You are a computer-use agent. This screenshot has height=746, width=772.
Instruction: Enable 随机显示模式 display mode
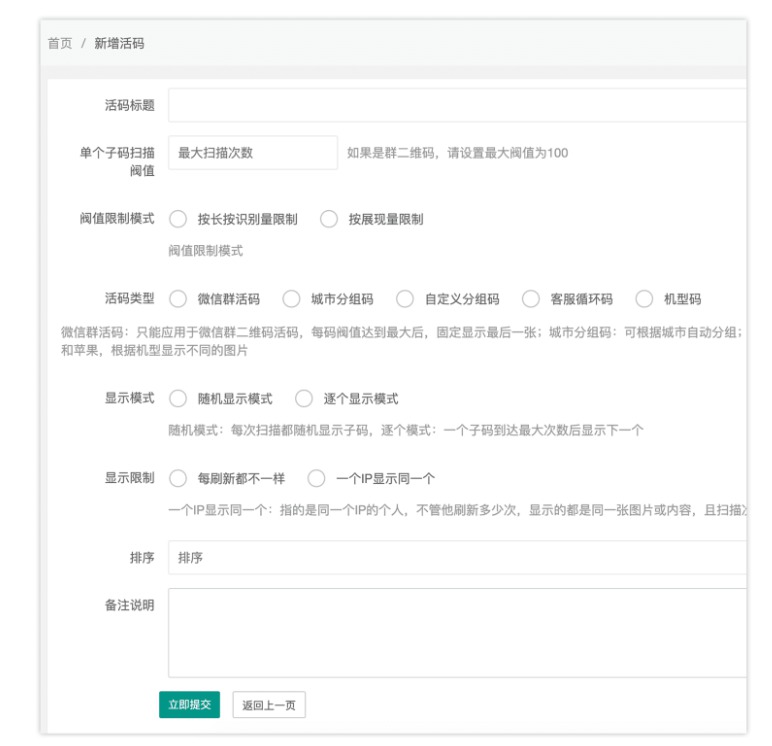click(x=178, y=398)
